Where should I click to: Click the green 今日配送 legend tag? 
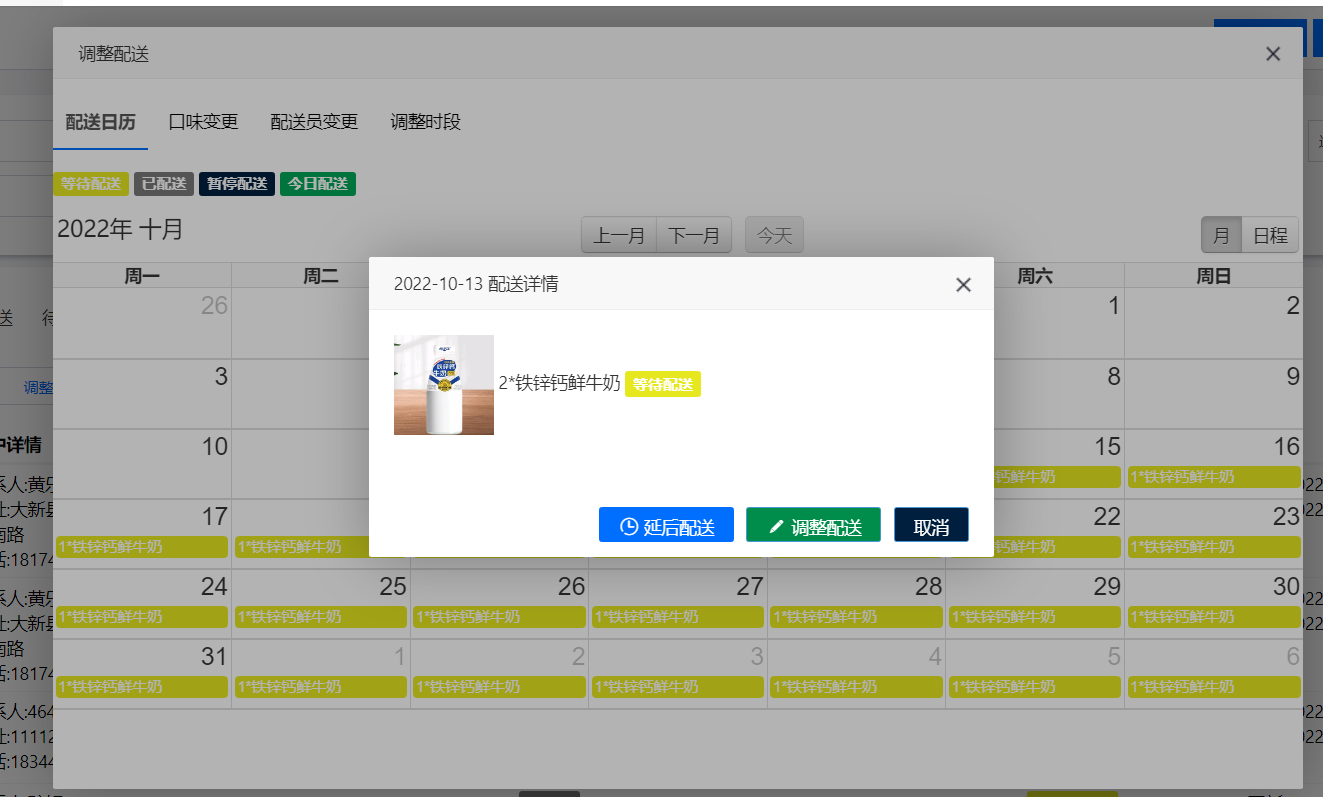tap(318, 184)
